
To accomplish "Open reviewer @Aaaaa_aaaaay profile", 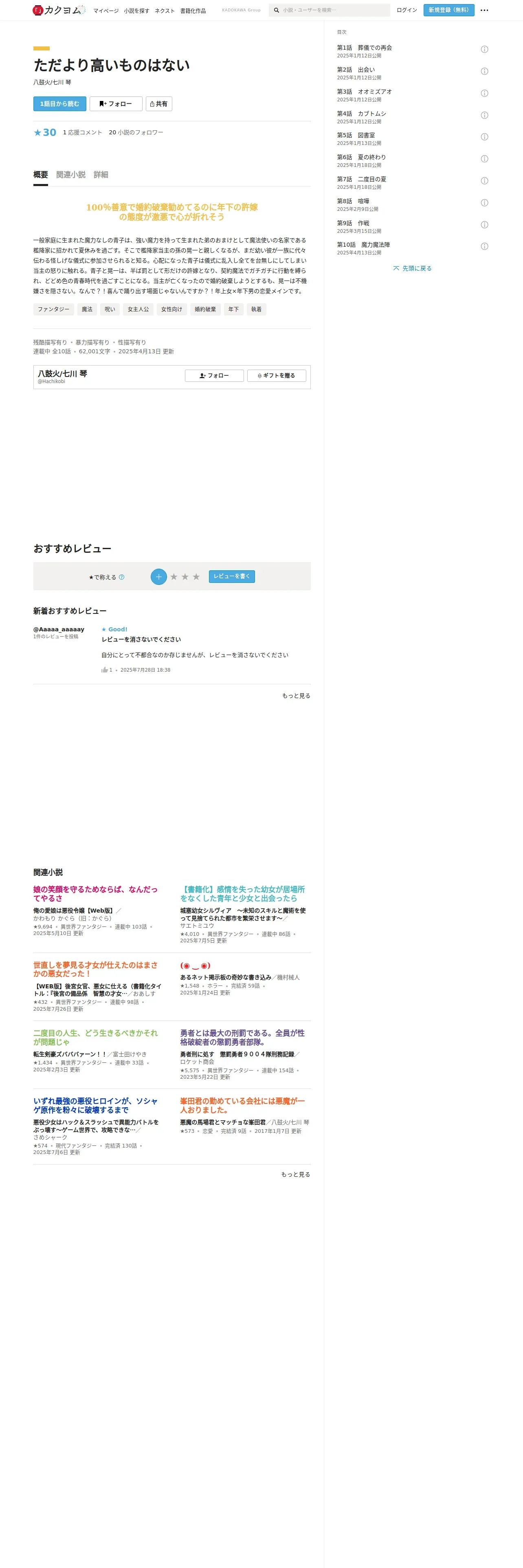I will tap(59, 629).
